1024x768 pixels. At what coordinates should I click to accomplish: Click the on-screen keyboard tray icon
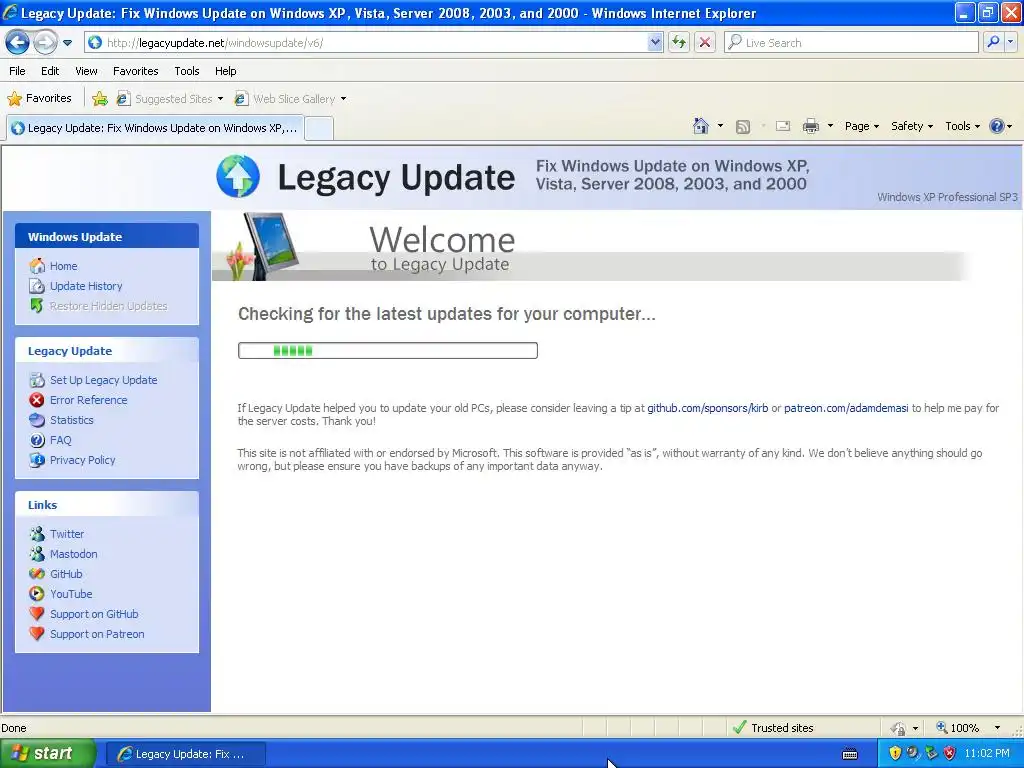click(850, 754)
